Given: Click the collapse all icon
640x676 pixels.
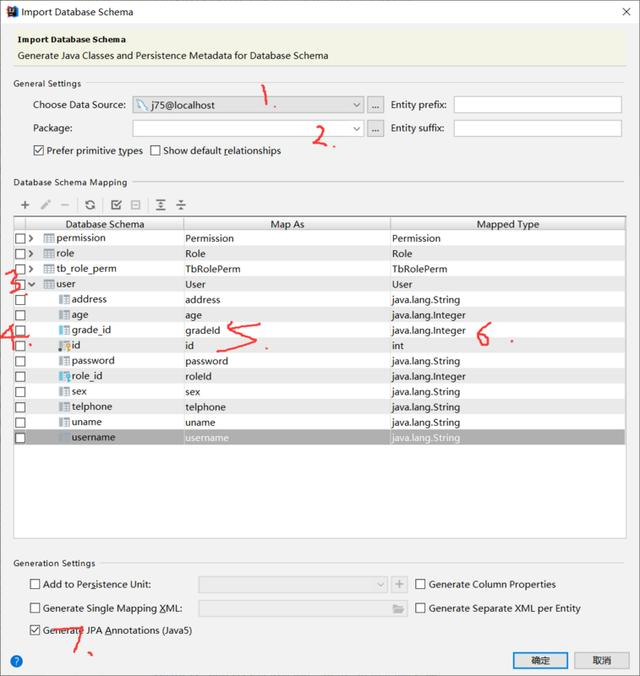Looking at the screenshot, I should [181, 204].
